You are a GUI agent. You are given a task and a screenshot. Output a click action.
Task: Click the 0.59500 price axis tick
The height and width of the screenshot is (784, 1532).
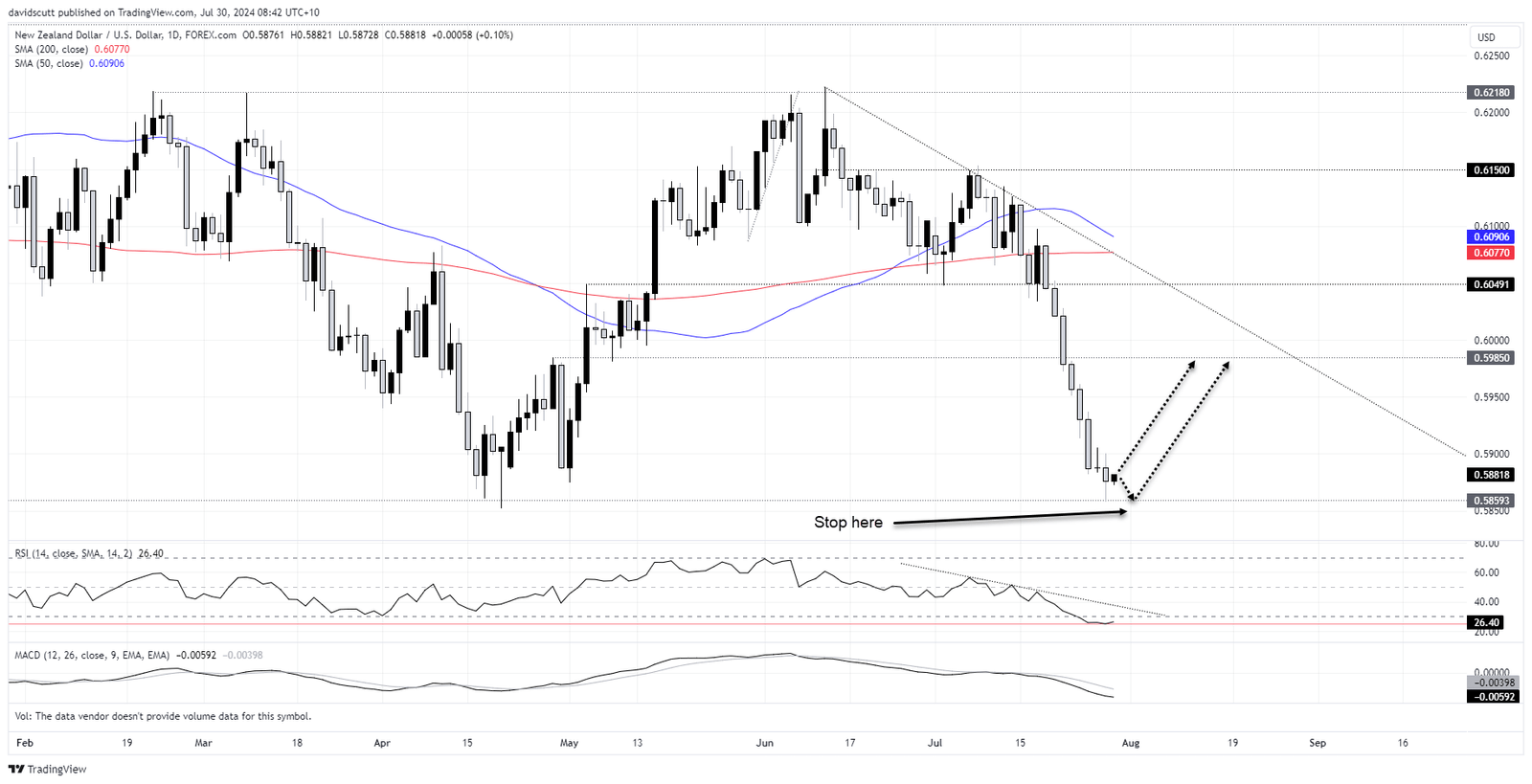click(1492, 396)
